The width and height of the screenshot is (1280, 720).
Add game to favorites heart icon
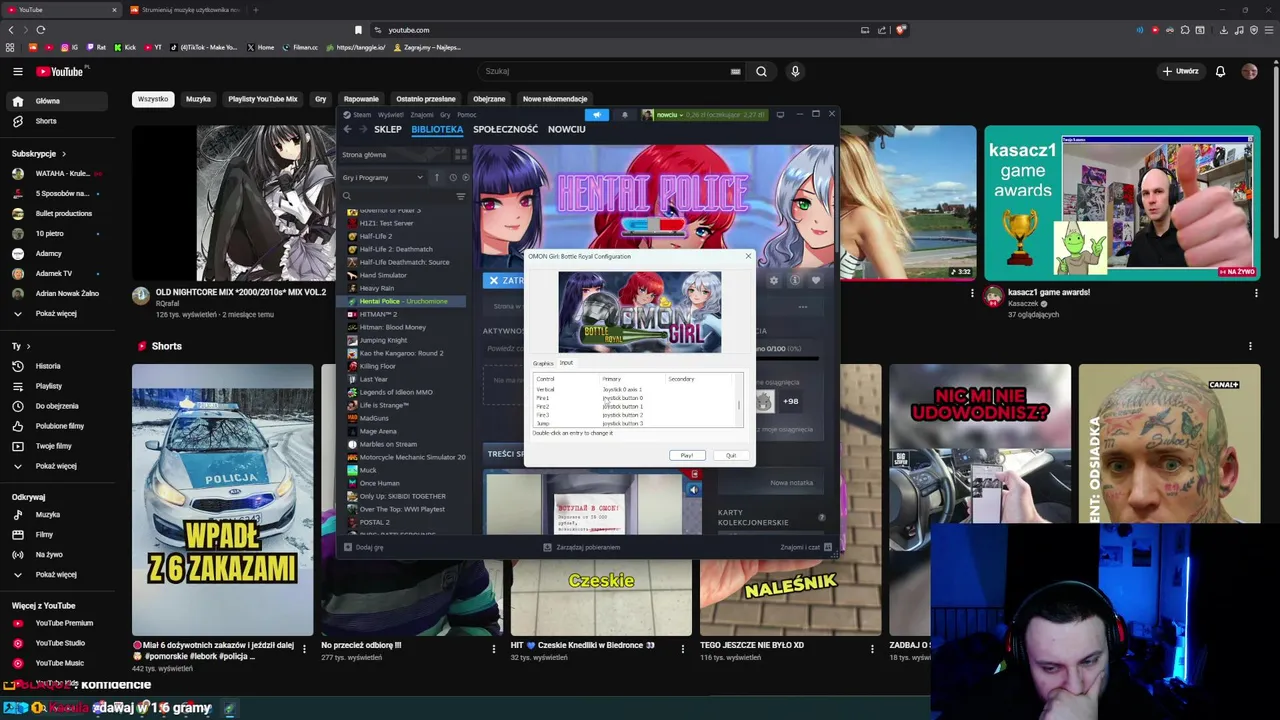tap(816, 281)
